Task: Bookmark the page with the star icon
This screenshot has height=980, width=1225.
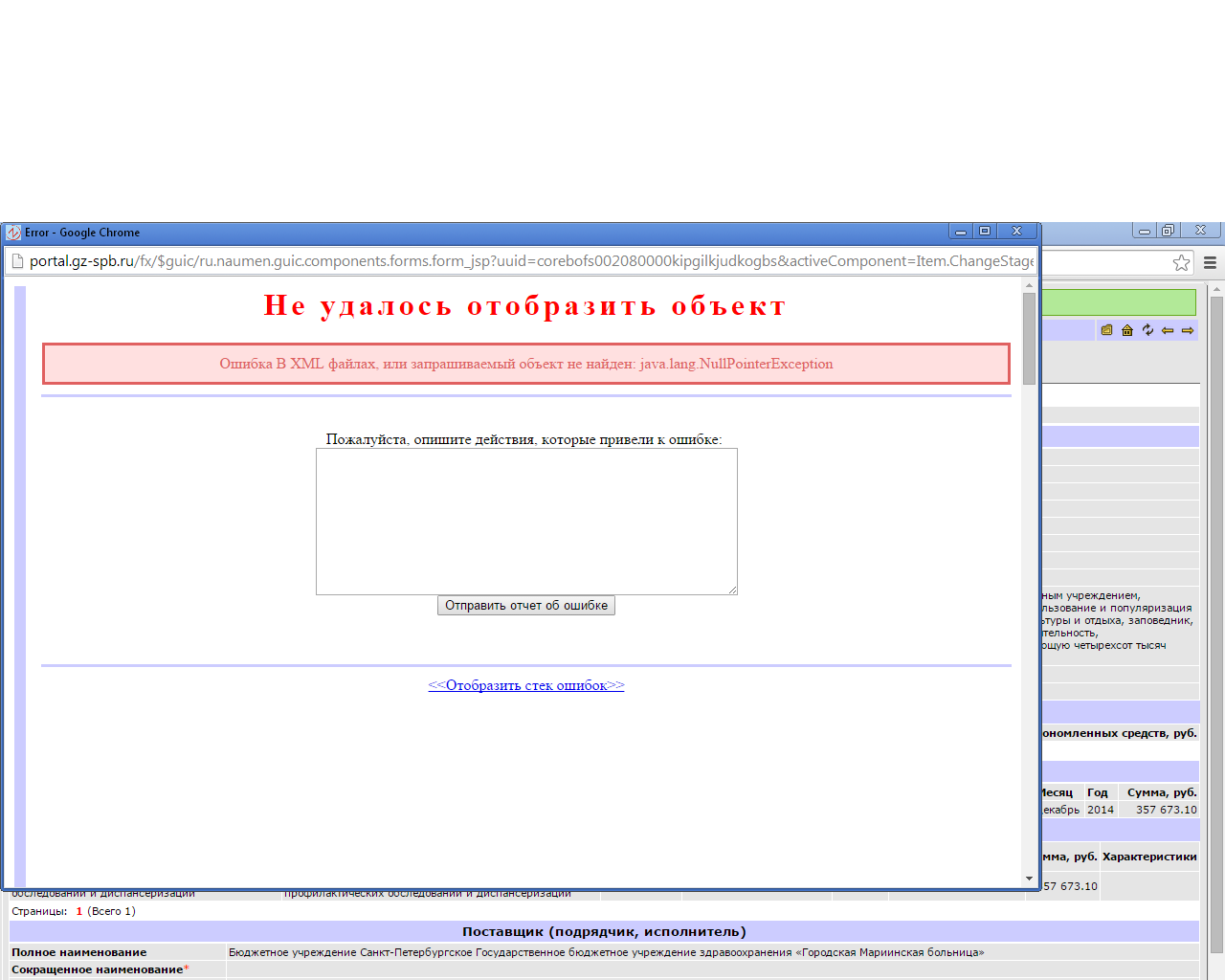Action: pos(1182,262)
